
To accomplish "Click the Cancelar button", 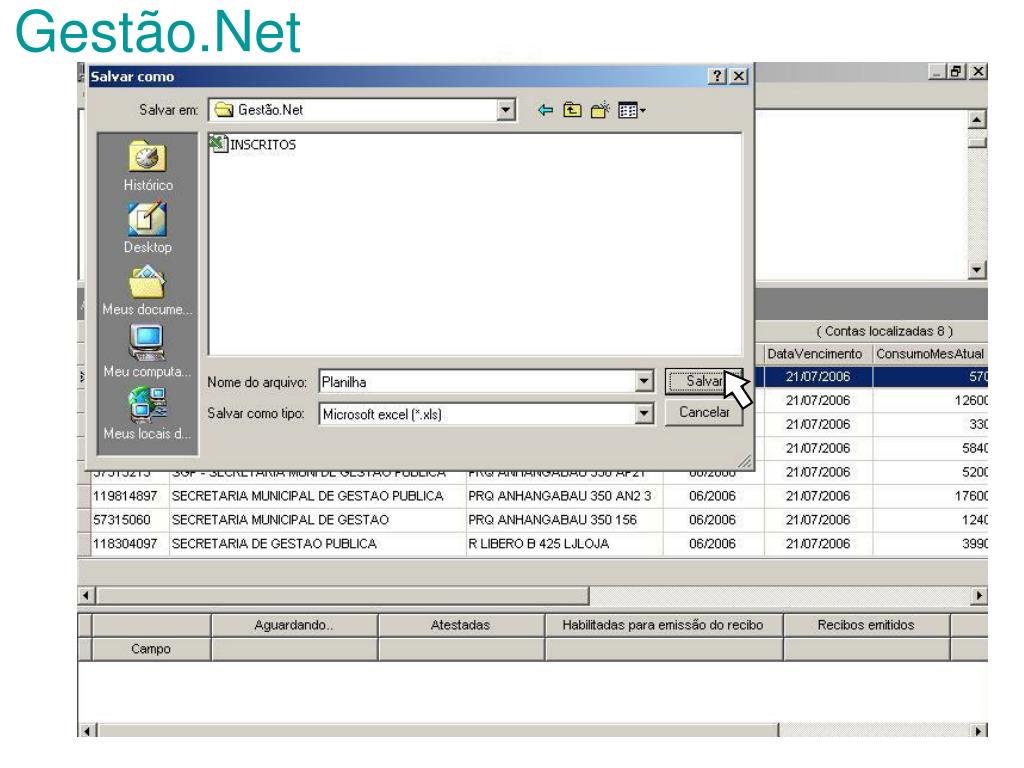I will click(x=704, y=413).
